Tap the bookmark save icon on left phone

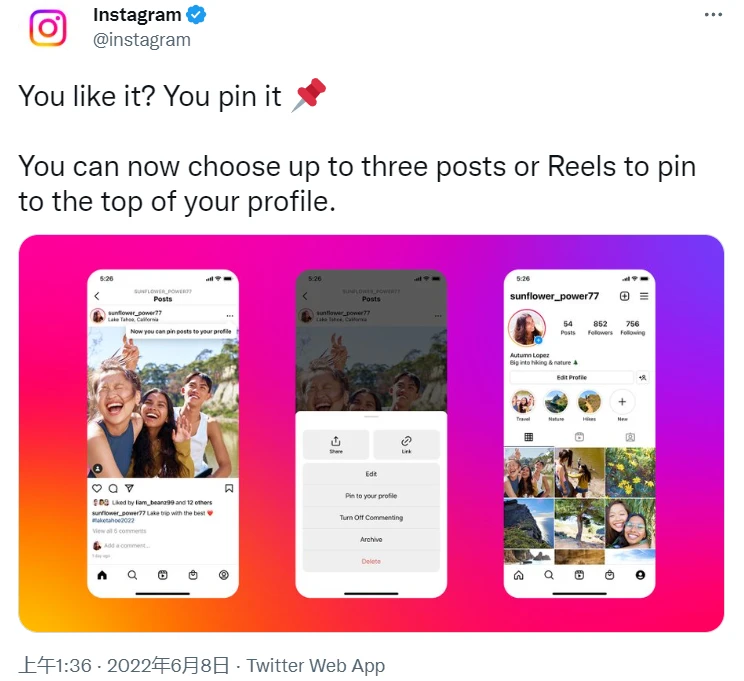tap(229, 488)
